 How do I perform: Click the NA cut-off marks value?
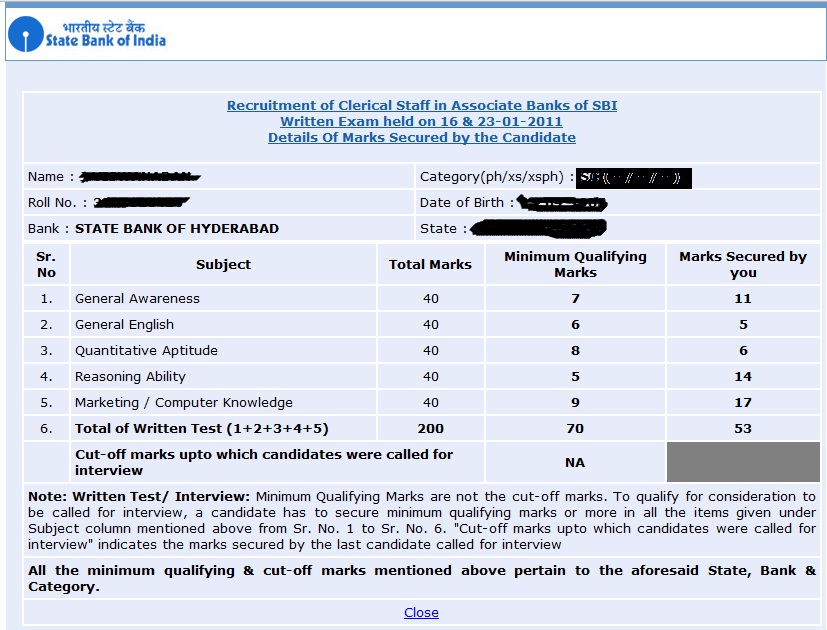[575, 463]
